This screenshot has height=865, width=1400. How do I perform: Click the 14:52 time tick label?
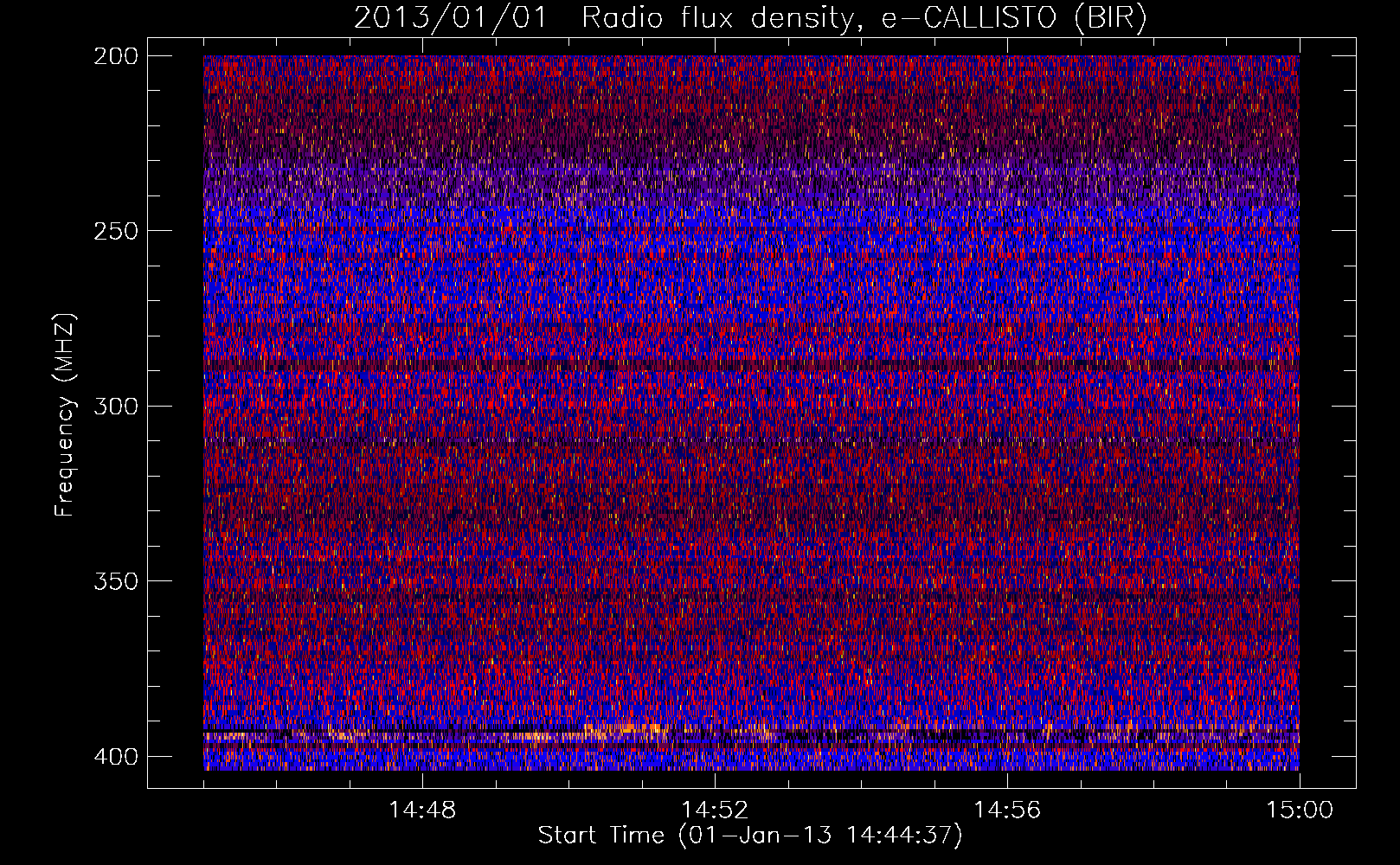[715, 811]
